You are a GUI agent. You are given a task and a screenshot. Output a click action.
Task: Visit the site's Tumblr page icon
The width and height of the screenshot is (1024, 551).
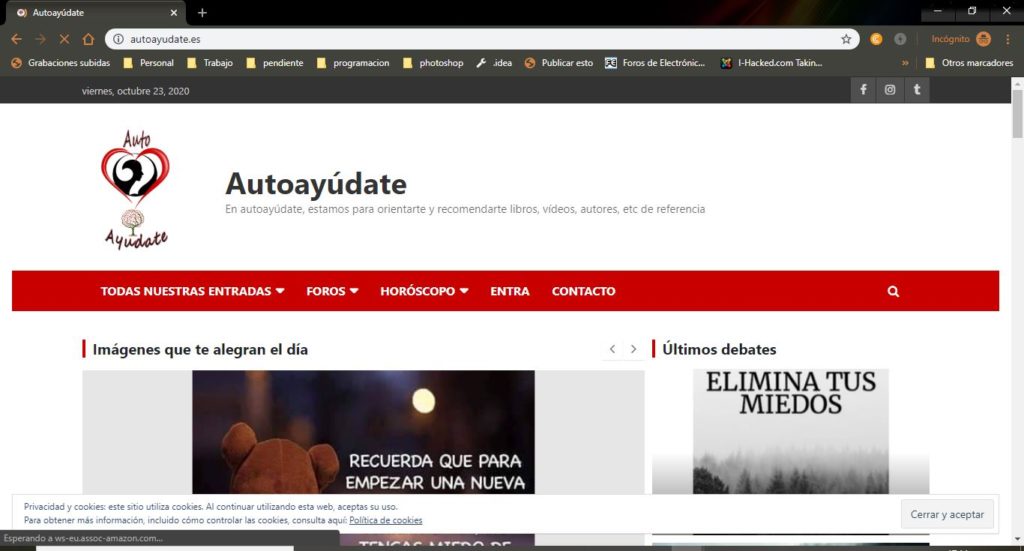(916, 90)
